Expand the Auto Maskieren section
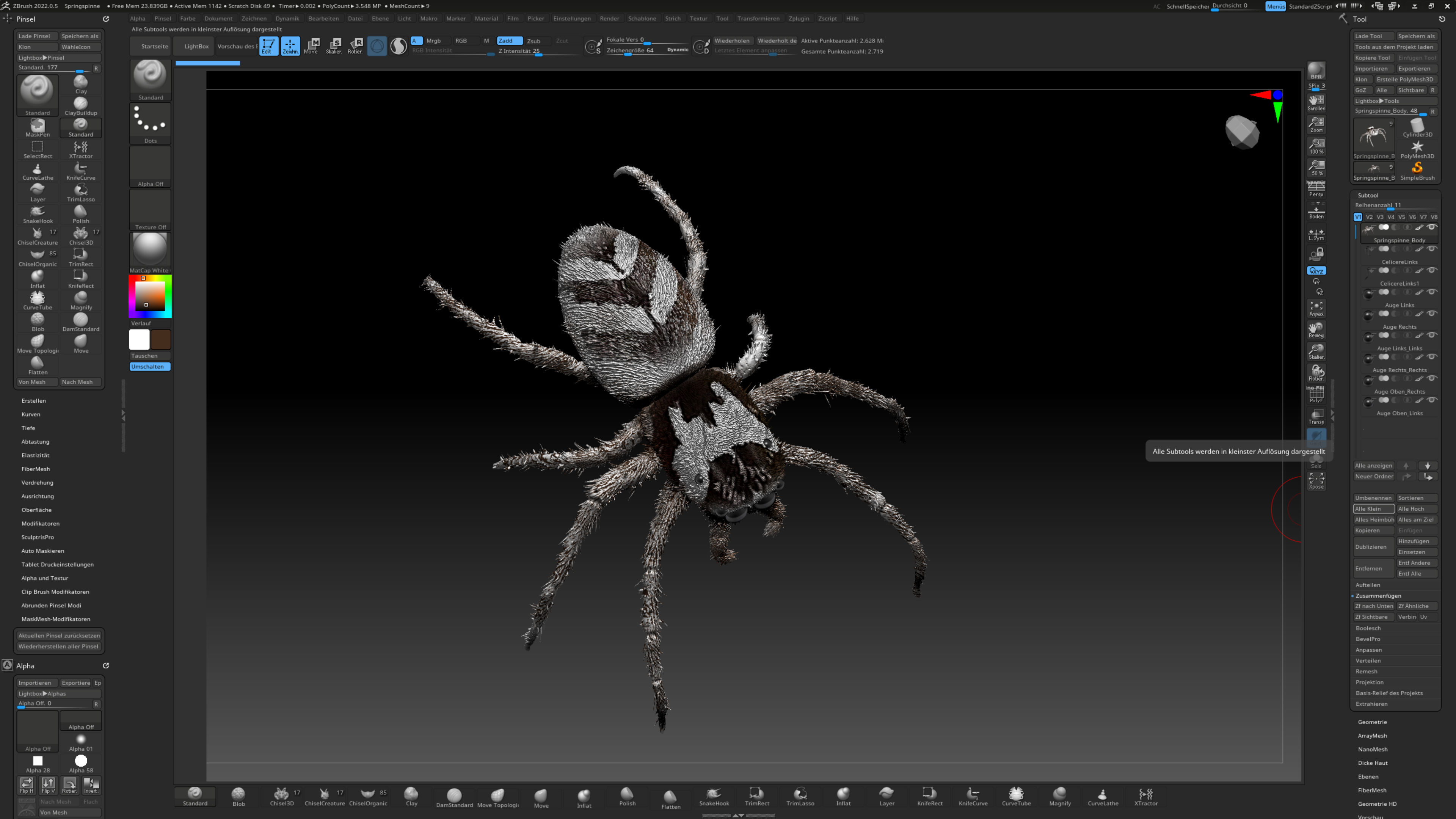The width and height of the screenshot is (1456, 819). coord(43,551)
